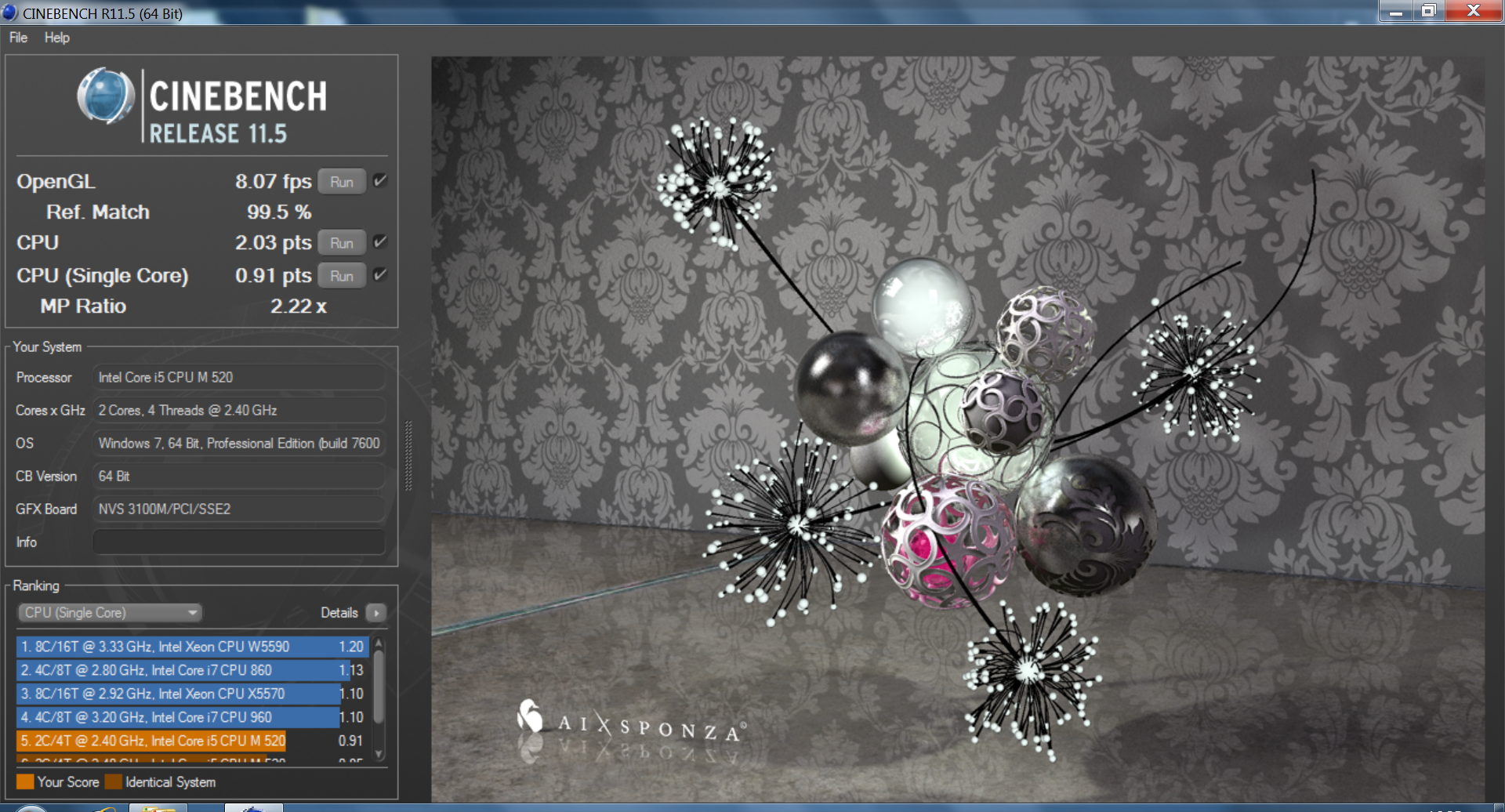The width and height of the screenshot is (1505, 812).
Task: Click the ranking list scroll-up arrow
Action: click(x=379, y=643)
